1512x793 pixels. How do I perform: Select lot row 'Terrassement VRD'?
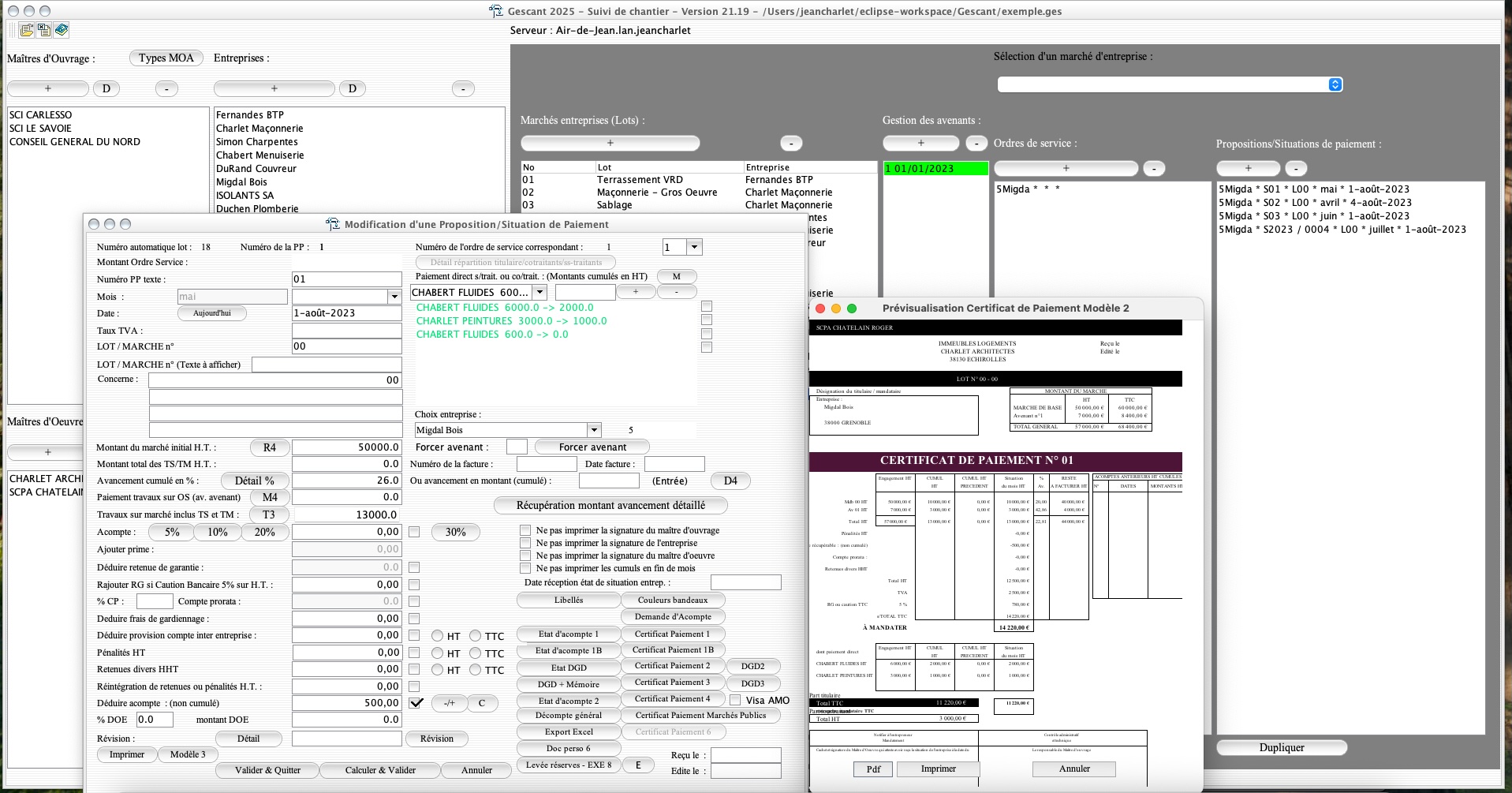[699, 180]
